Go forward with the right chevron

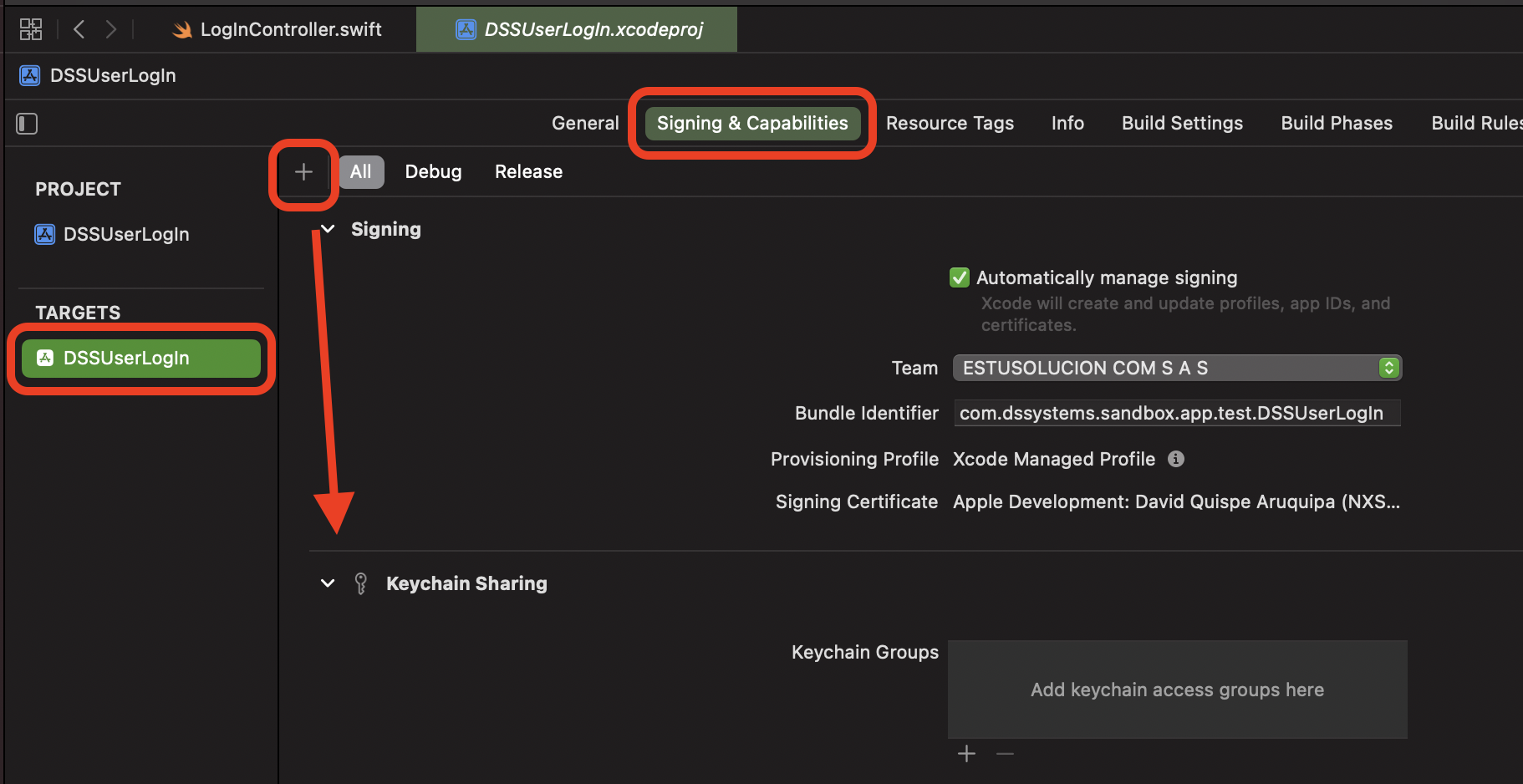point(110,29)
